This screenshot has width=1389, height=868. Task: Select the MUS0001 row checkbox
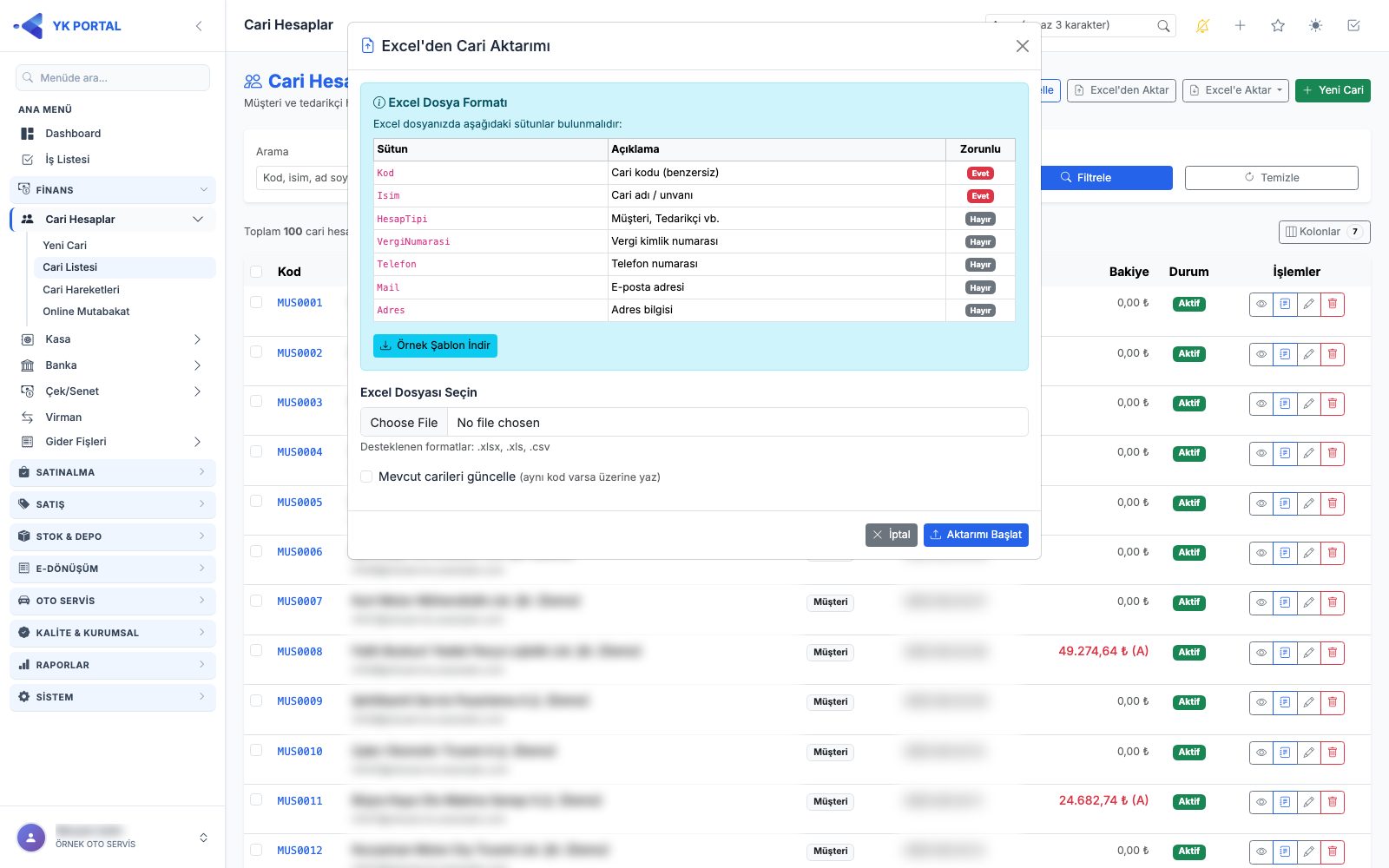click(x=256, y=302)
